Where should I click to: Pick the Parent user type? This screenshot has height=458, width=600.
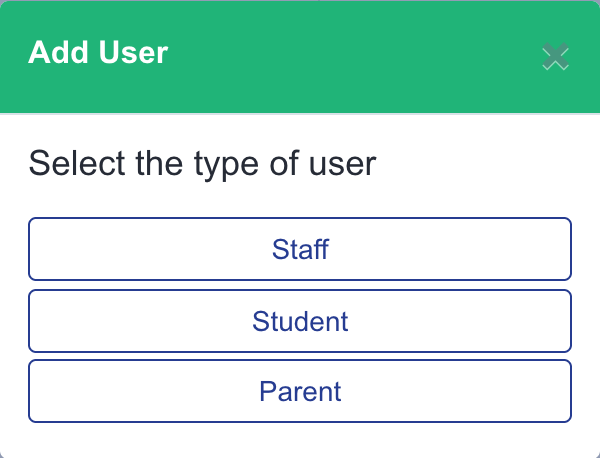click(x=300, y=391)
